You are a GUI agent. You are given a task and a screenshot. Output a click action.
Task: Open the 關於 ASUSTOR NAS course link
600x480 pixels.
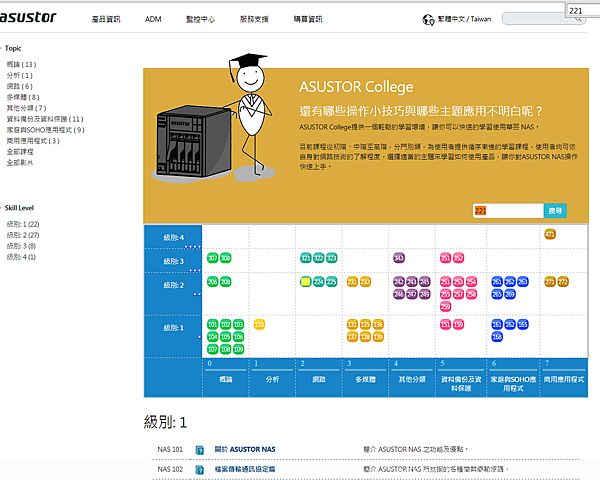245,449
